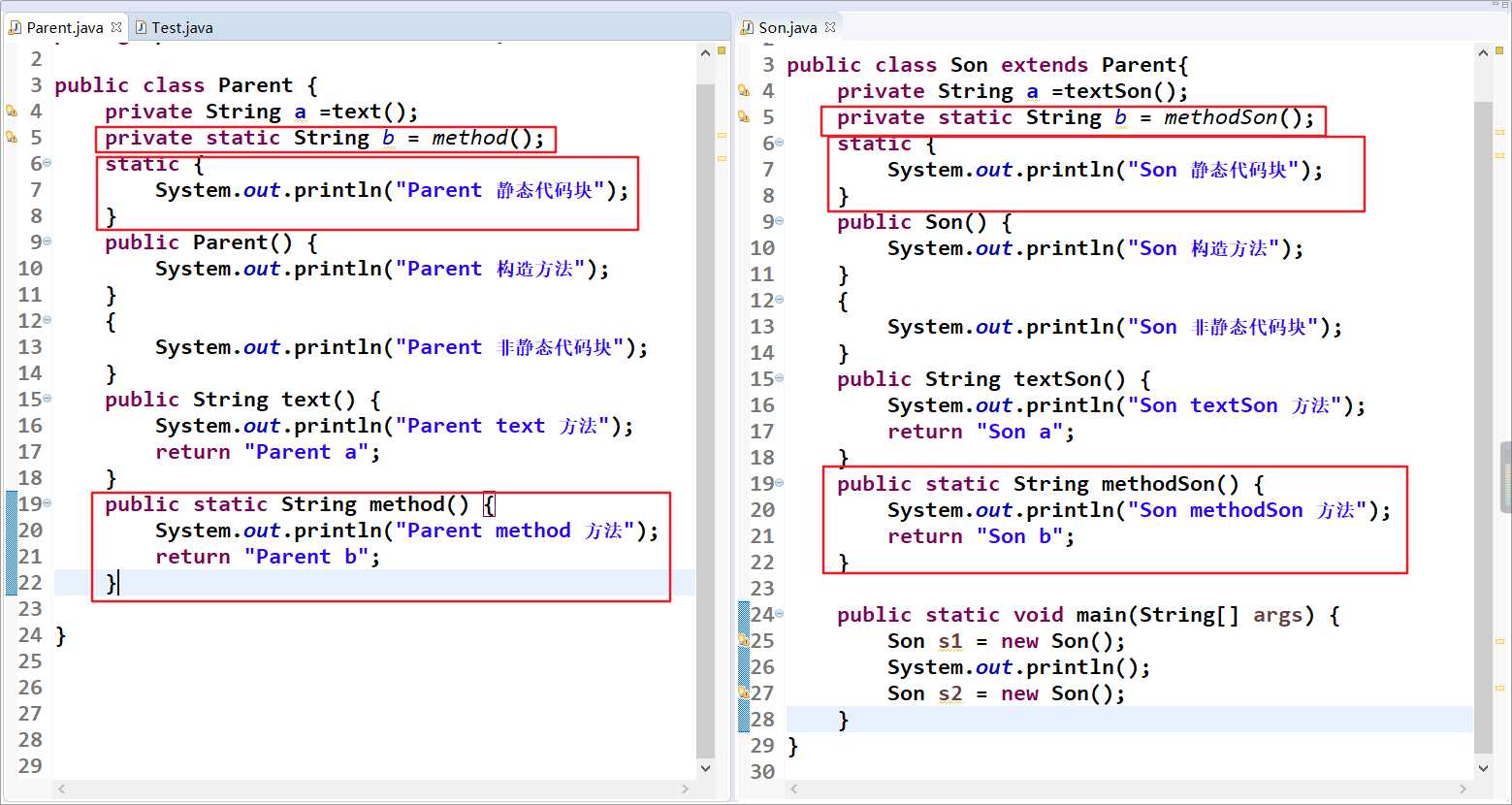Collapse the initializer block at Son.java line 12

[780, 300]
